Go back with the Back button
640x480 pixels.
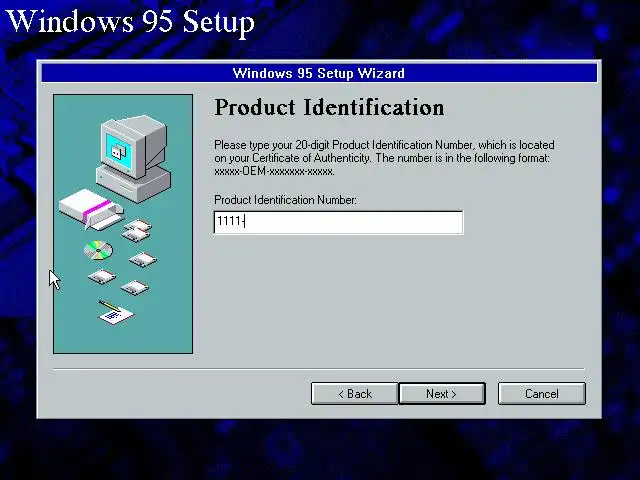click(x=354, y=393)
